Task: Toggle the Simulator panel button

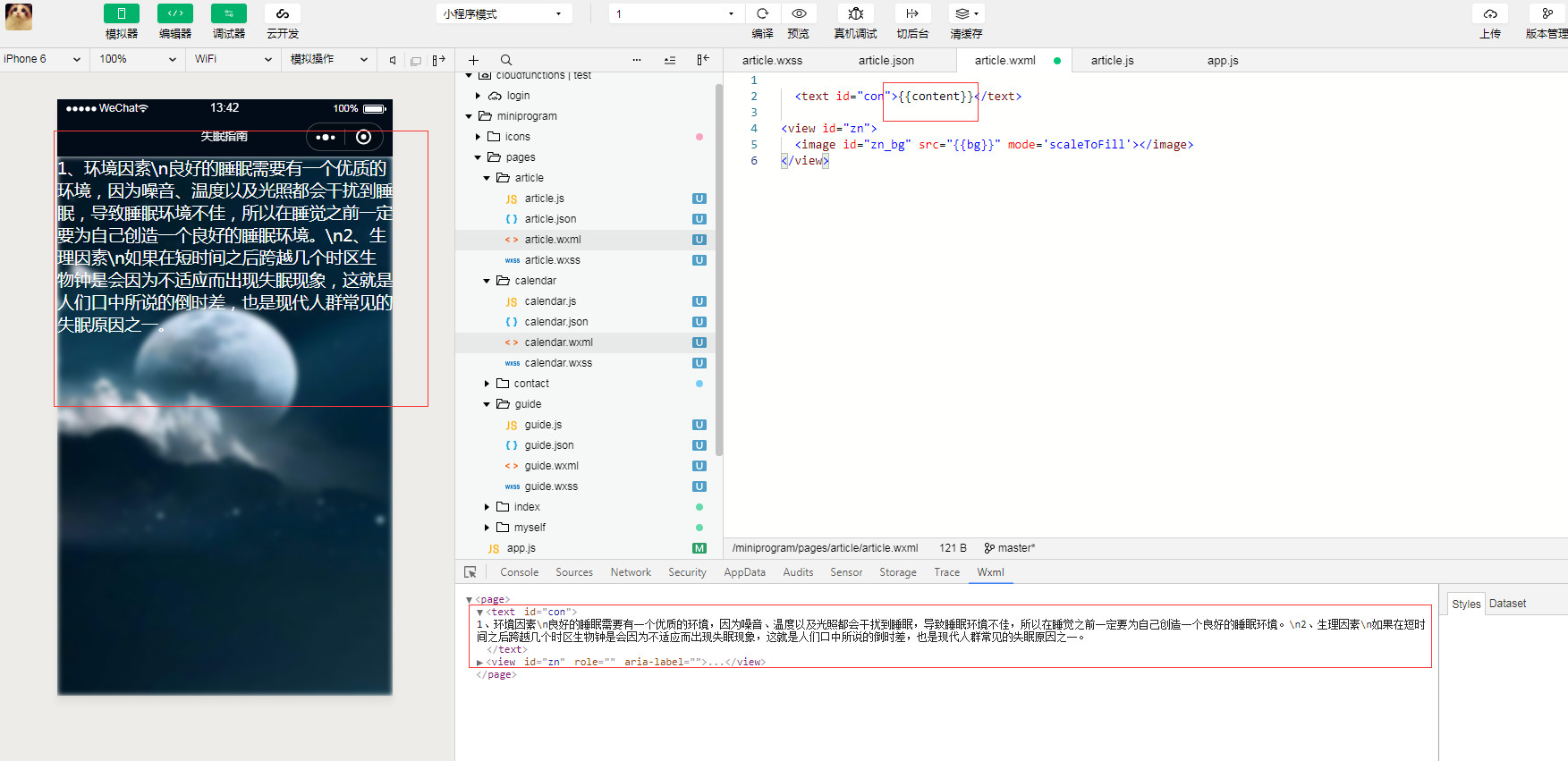Action: coord(121,13)
